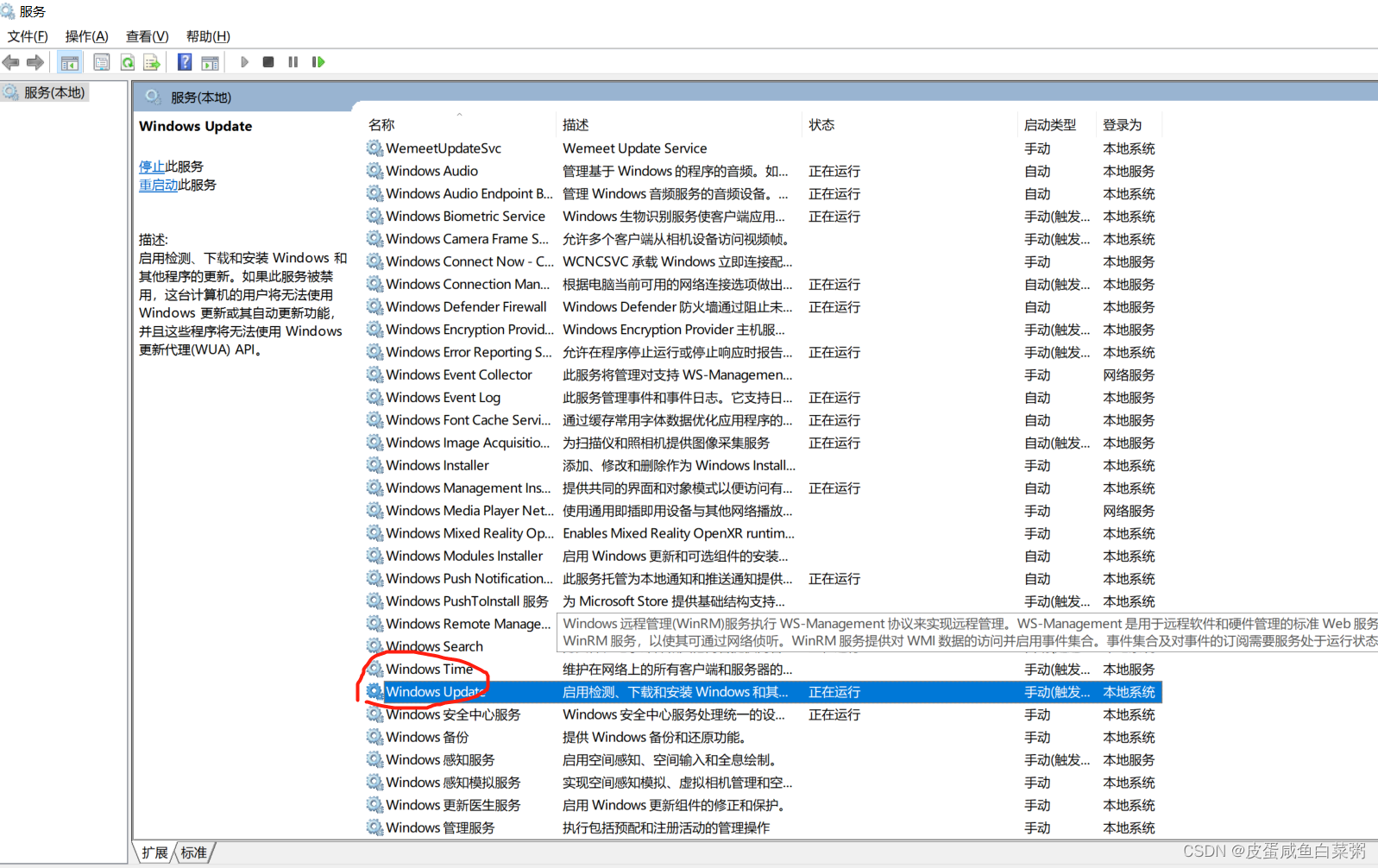Click the gear icon of Windows Installer
The image size is (1378, 868).
374,465
